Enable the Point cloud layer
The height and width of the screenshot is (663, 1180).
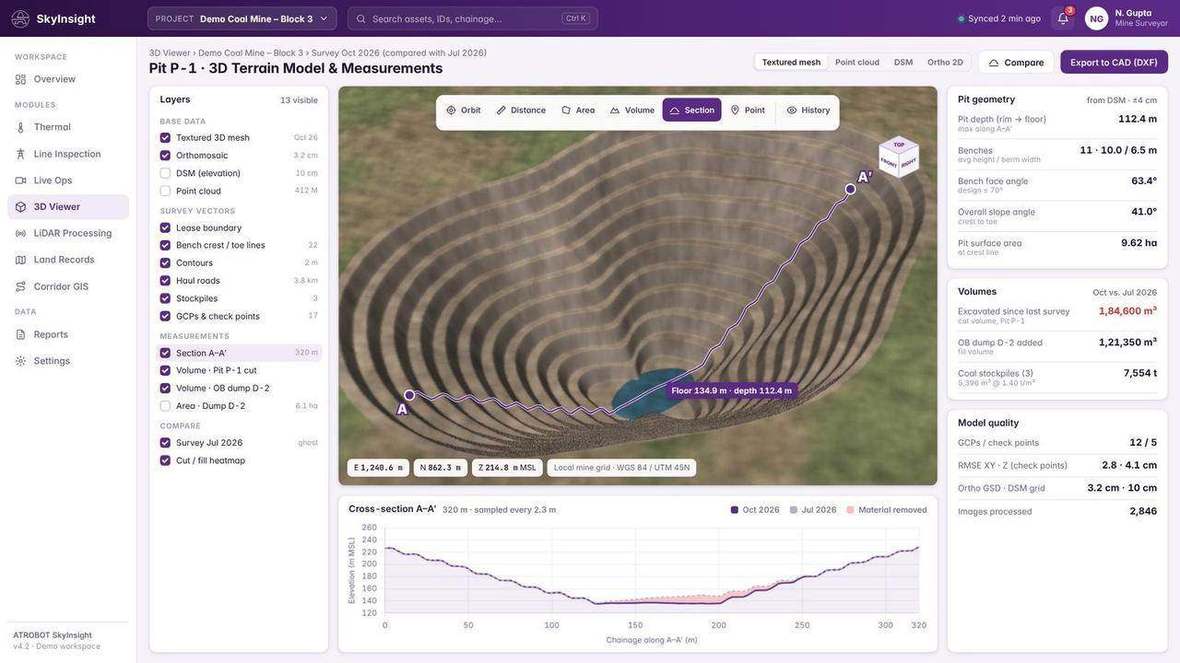click(165, 191)
